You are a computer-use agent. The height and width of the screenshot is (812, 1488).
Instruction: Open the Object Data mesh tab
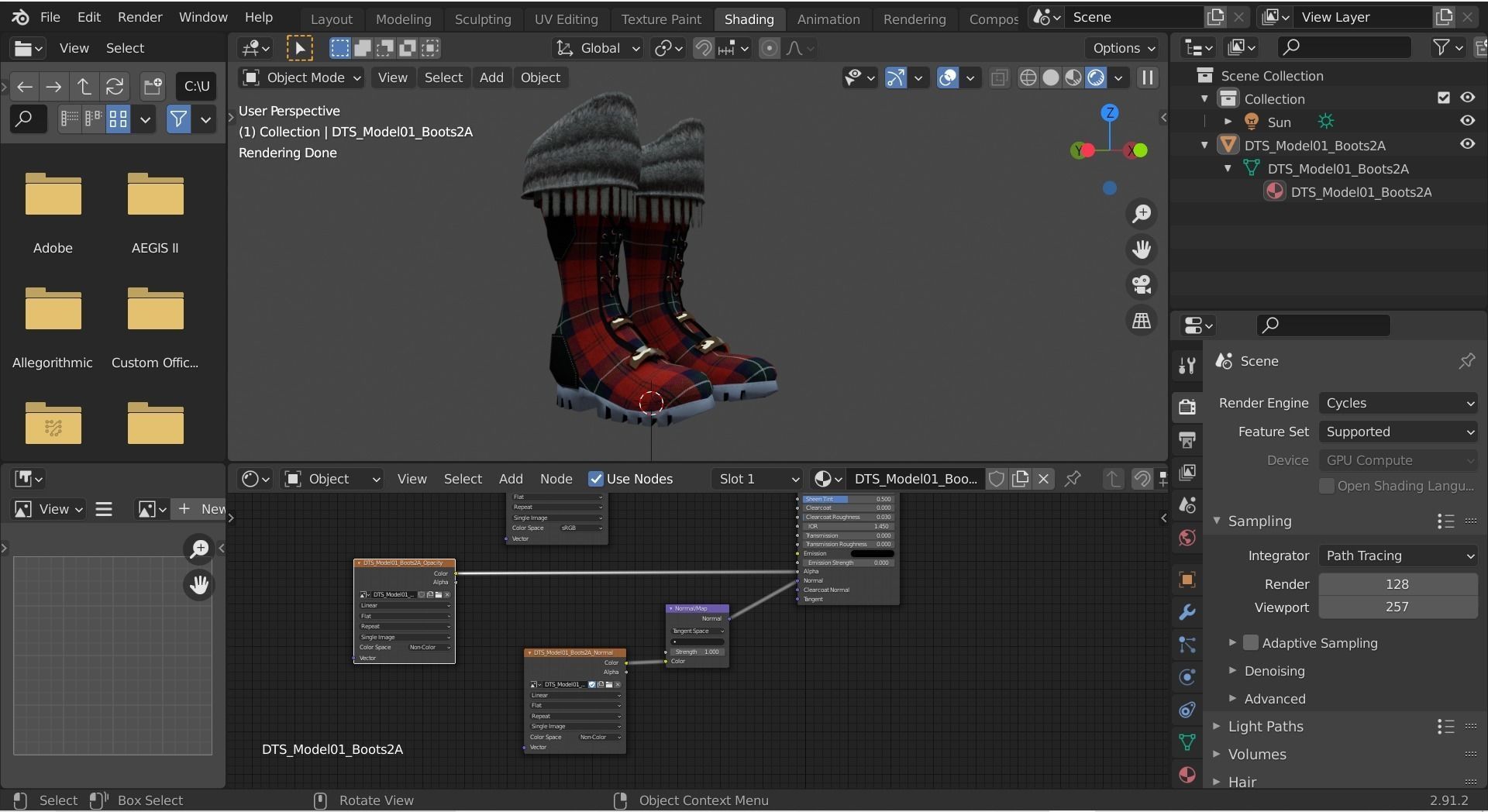(1187, 742)
